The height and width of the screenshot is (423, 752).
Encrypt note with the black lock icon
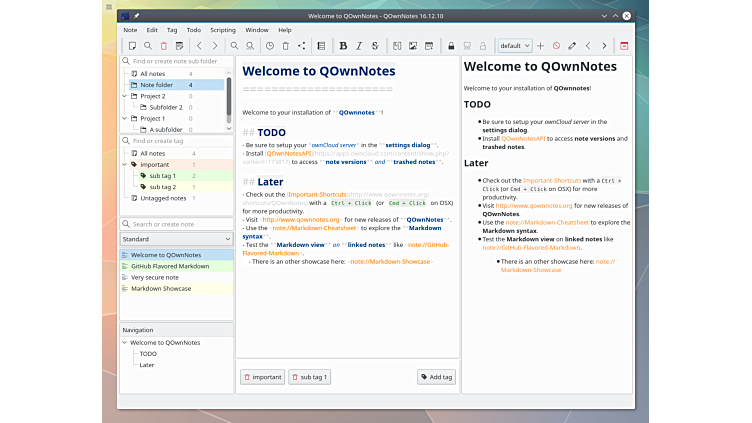pyautogui.click(x=451, y=46)
